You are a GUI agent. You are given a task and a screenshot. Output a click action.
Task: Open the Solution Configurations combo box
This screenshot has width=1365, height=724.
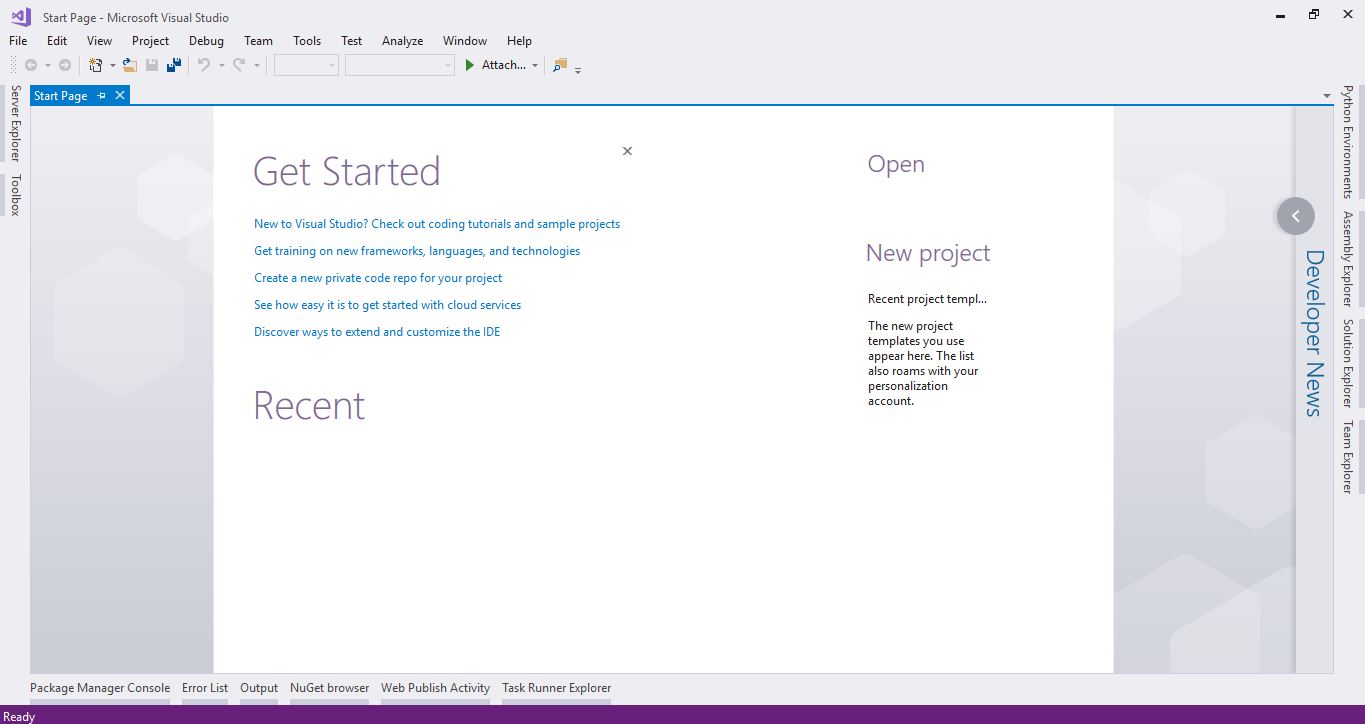306,65
